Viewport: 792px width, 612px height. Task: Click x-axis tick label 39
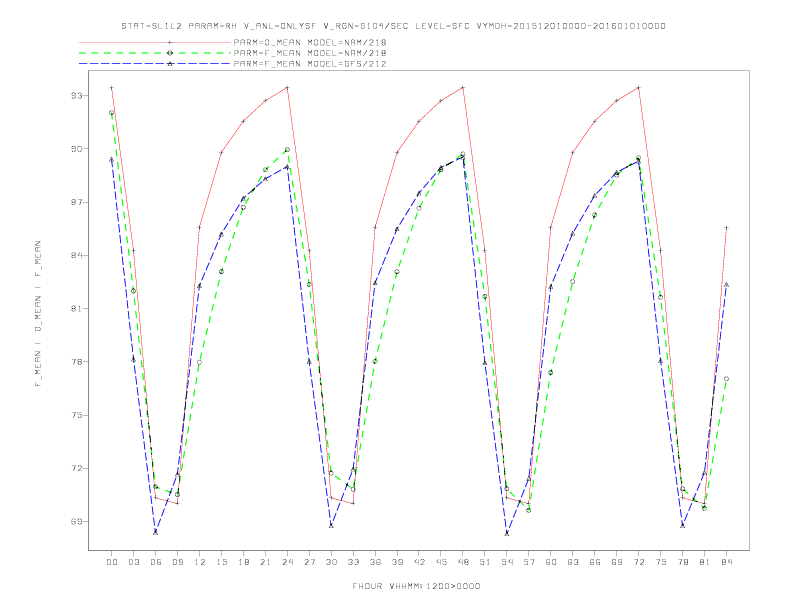(397, 562)
